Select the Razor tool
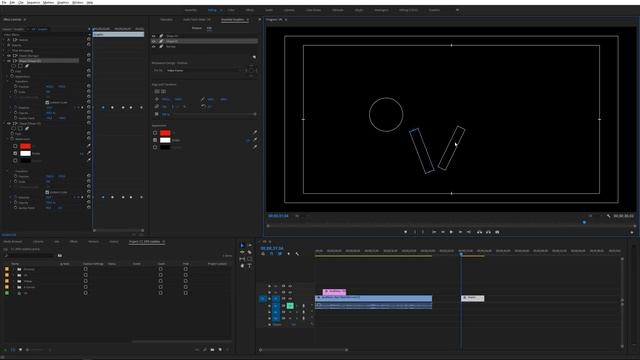The image size is (640, 360). coord(250,252)
